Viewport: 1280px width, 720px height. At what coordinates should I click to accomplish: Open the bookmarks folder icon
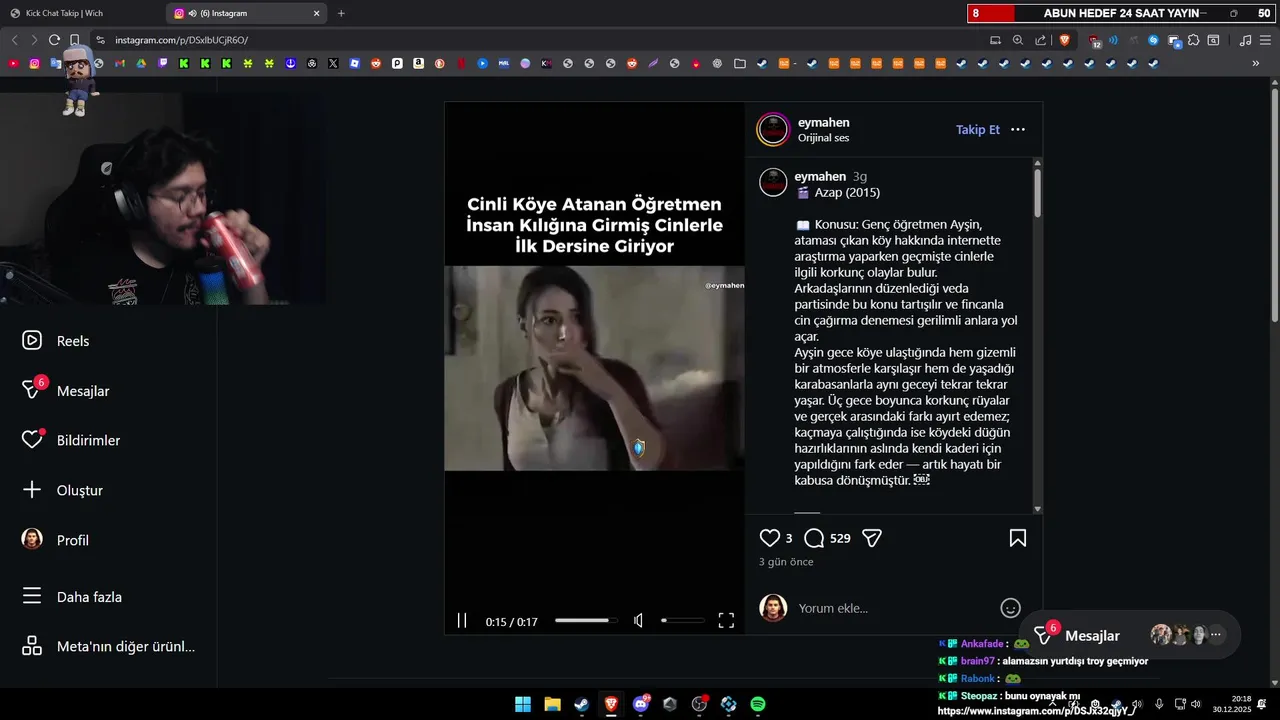point(739,63)
